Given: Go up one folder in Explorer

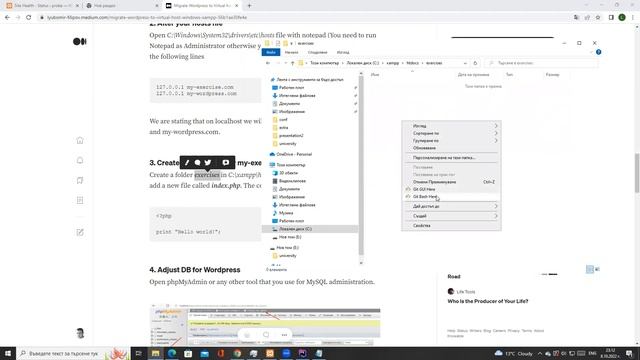Looking at the screenshot, I should coord(293,63).
